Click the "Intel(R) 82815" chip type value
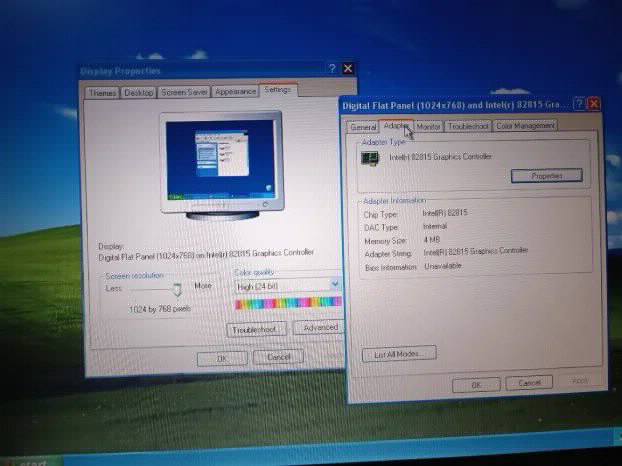The image size is (622, 466). pyautogui.click(x=445, y=213)
